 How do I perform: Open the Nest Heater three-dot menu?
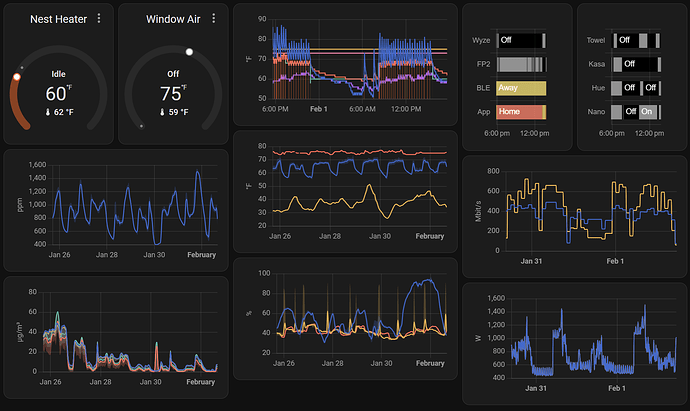[x=99, y=18]
